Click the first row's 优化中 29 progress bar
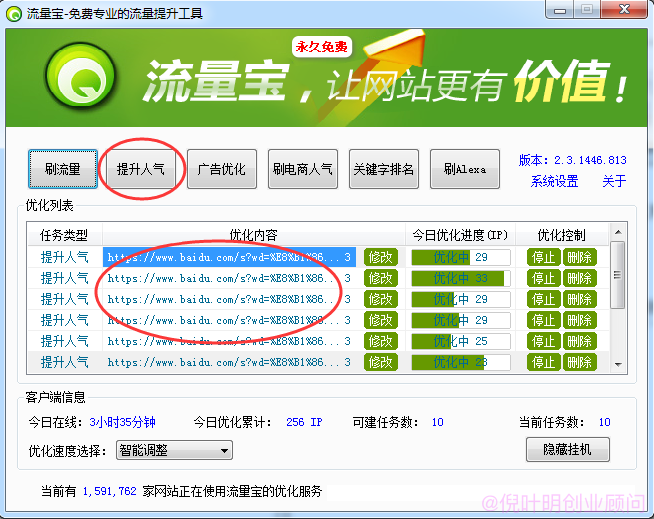The width and height of the screenshot is (654, 519). click(461, 257)
